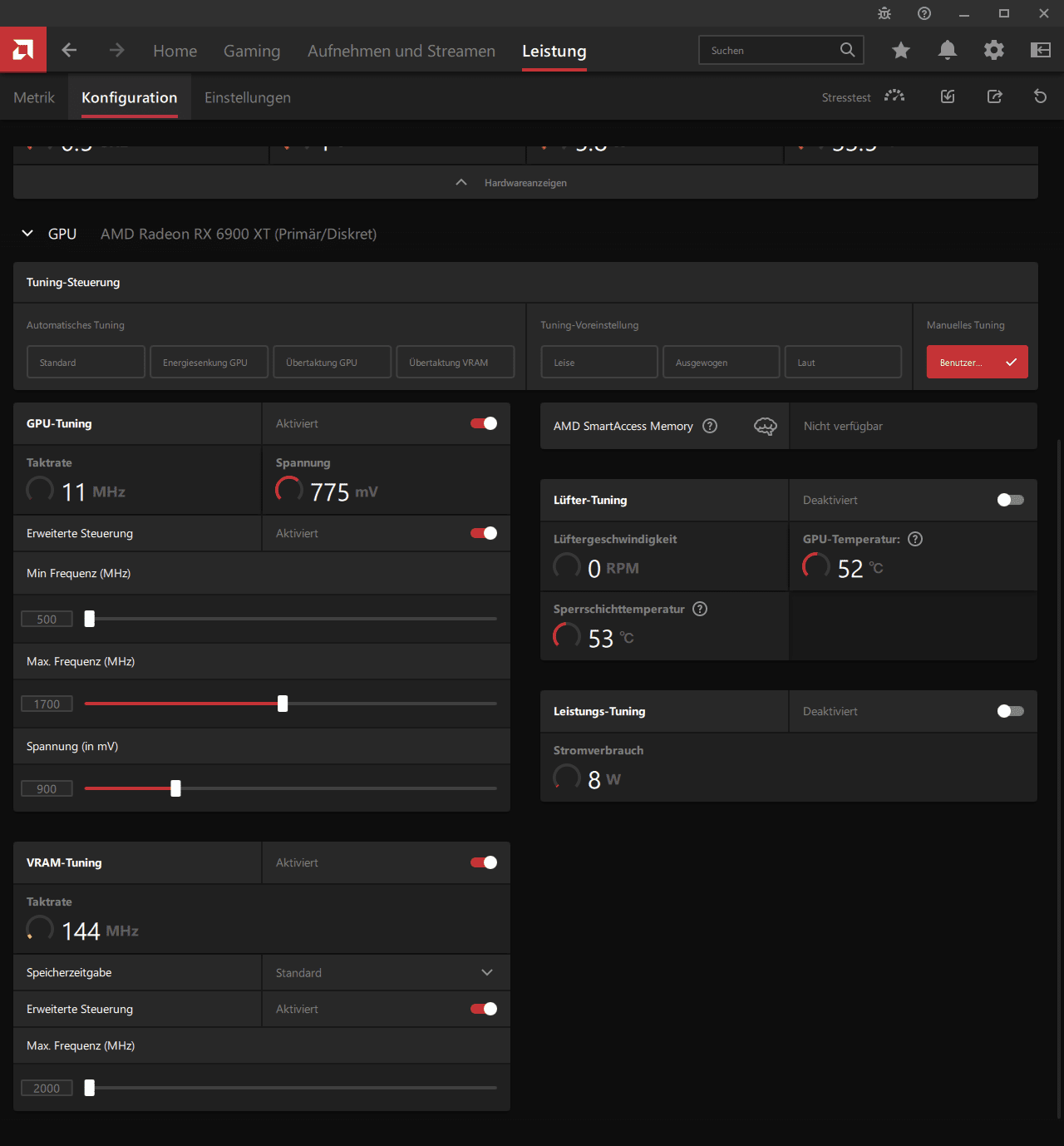Click the VRAM 2000 value box
The image size is (1064, 1146).
pyautogui.click(x=47, y=1088)
